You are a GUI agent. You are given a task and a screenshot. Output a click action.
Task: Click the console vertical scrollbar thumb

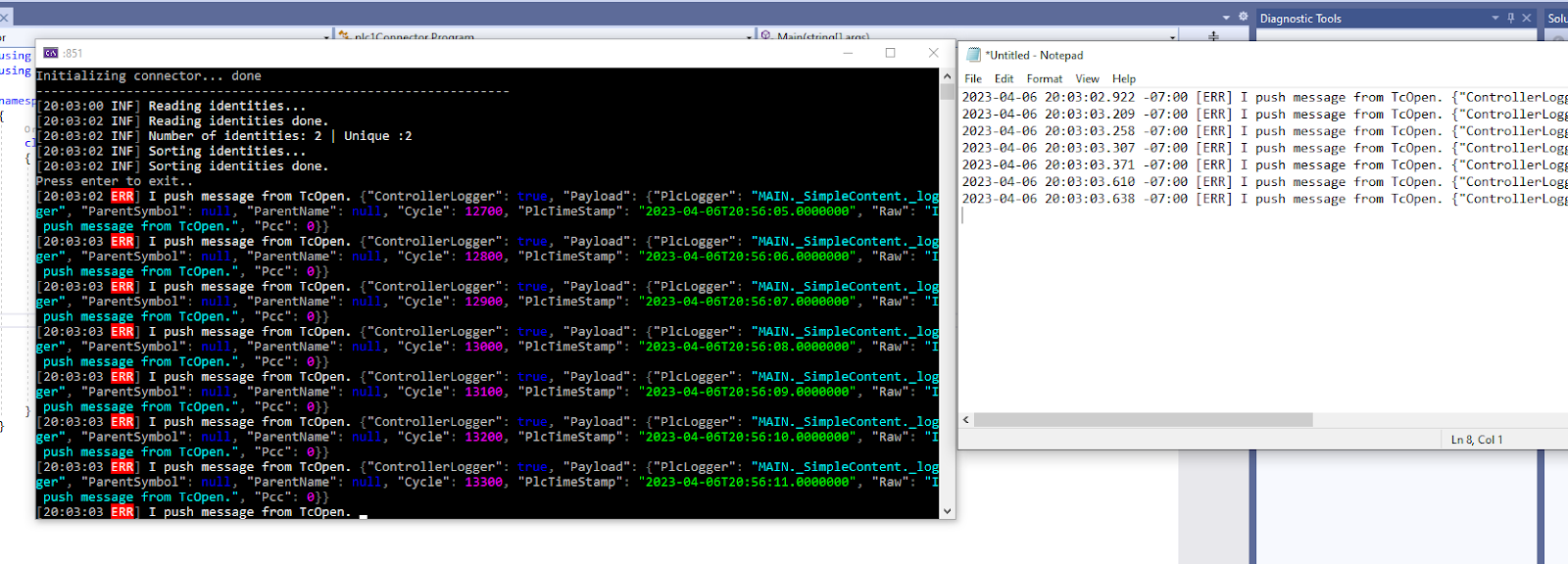(x=947, y=92)
